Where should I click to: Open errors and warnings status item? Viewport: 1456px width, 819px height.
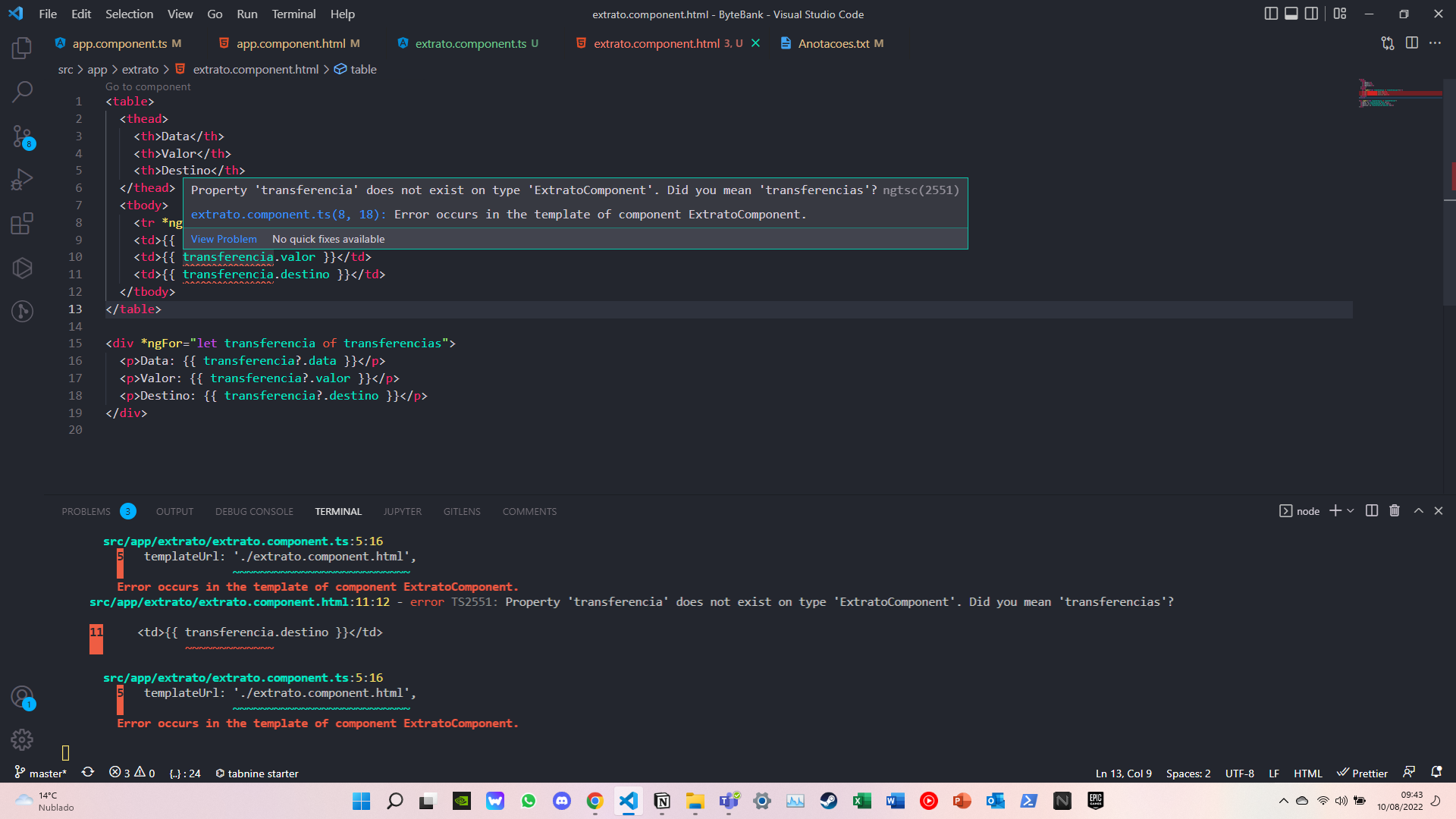pos(132,773)
